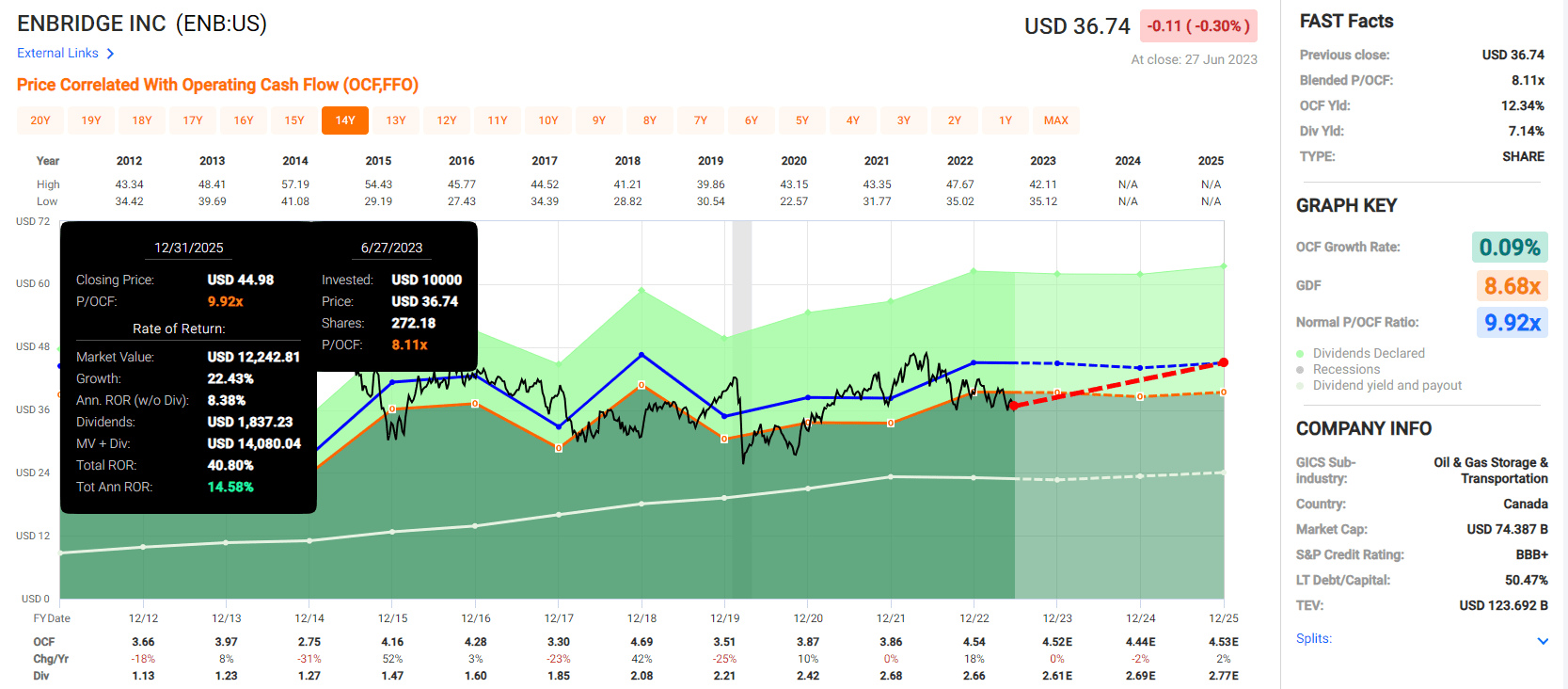The width and height of the screenshot is (1568, 689).
Task: Click the 2022 High value 47.67
Action: (x=960, y=184)
